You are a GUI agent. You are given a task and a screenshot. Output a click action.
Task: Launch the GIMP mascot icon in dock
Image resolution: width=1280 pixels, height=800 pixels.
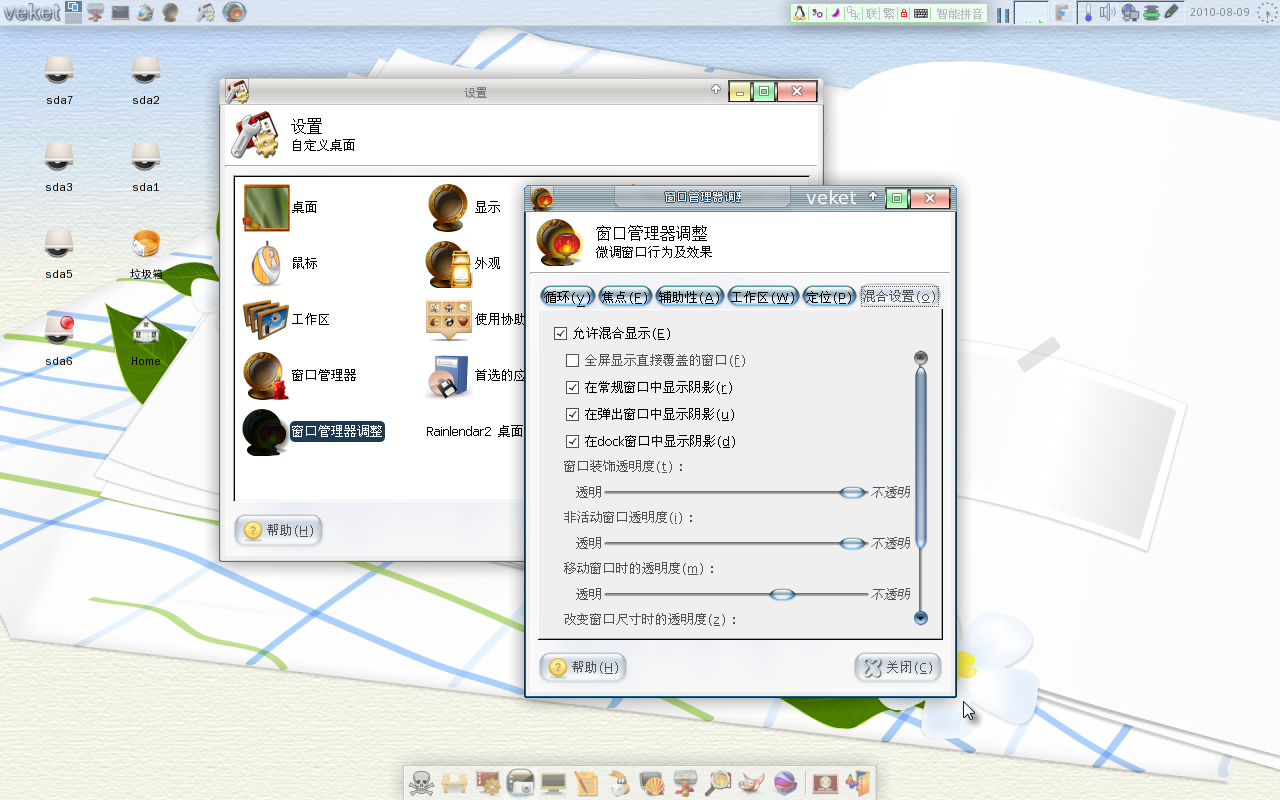(751, 783)
